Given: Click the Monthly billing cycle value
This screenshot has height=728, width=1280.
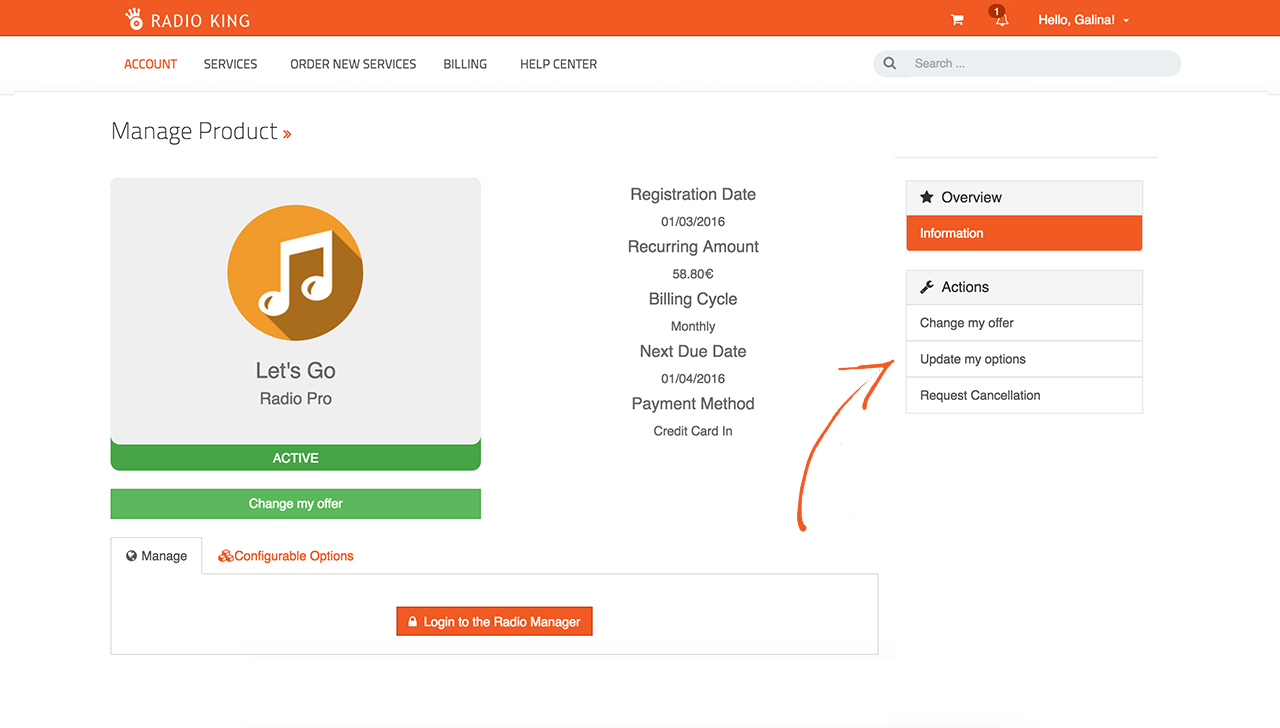Looking at the screenshot, I should [x=693, y=326].
